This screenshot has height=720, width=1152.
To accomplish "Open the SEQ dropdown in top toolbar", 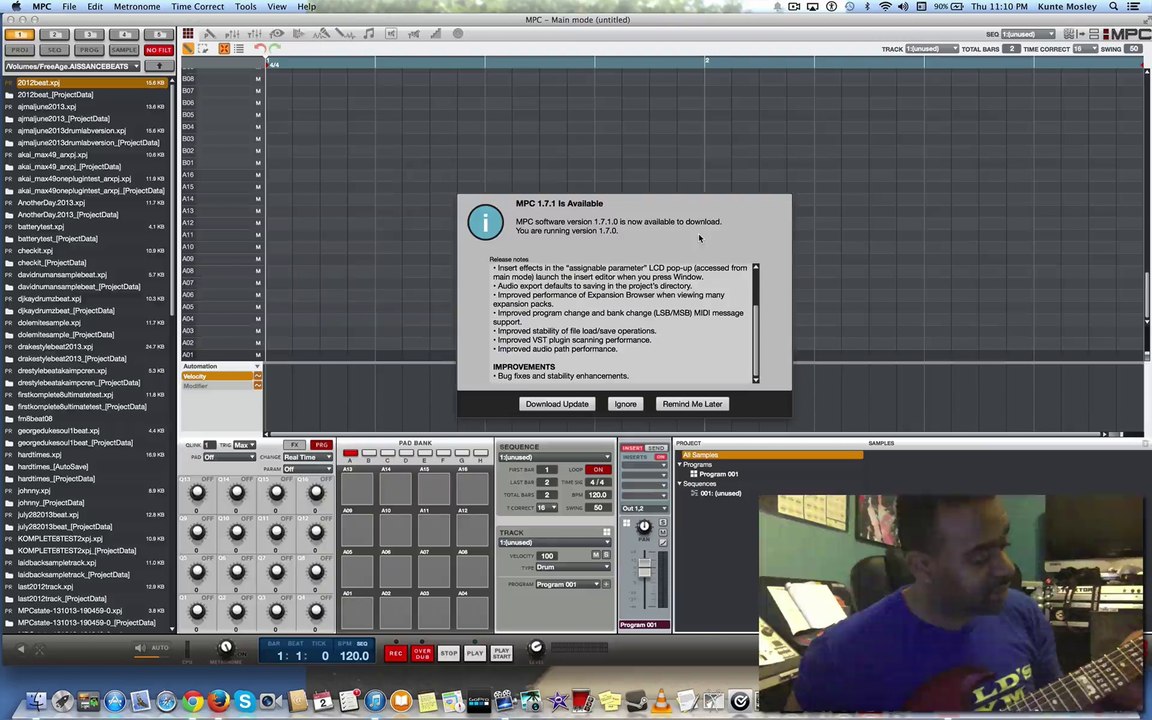I will click(1028, 35).
